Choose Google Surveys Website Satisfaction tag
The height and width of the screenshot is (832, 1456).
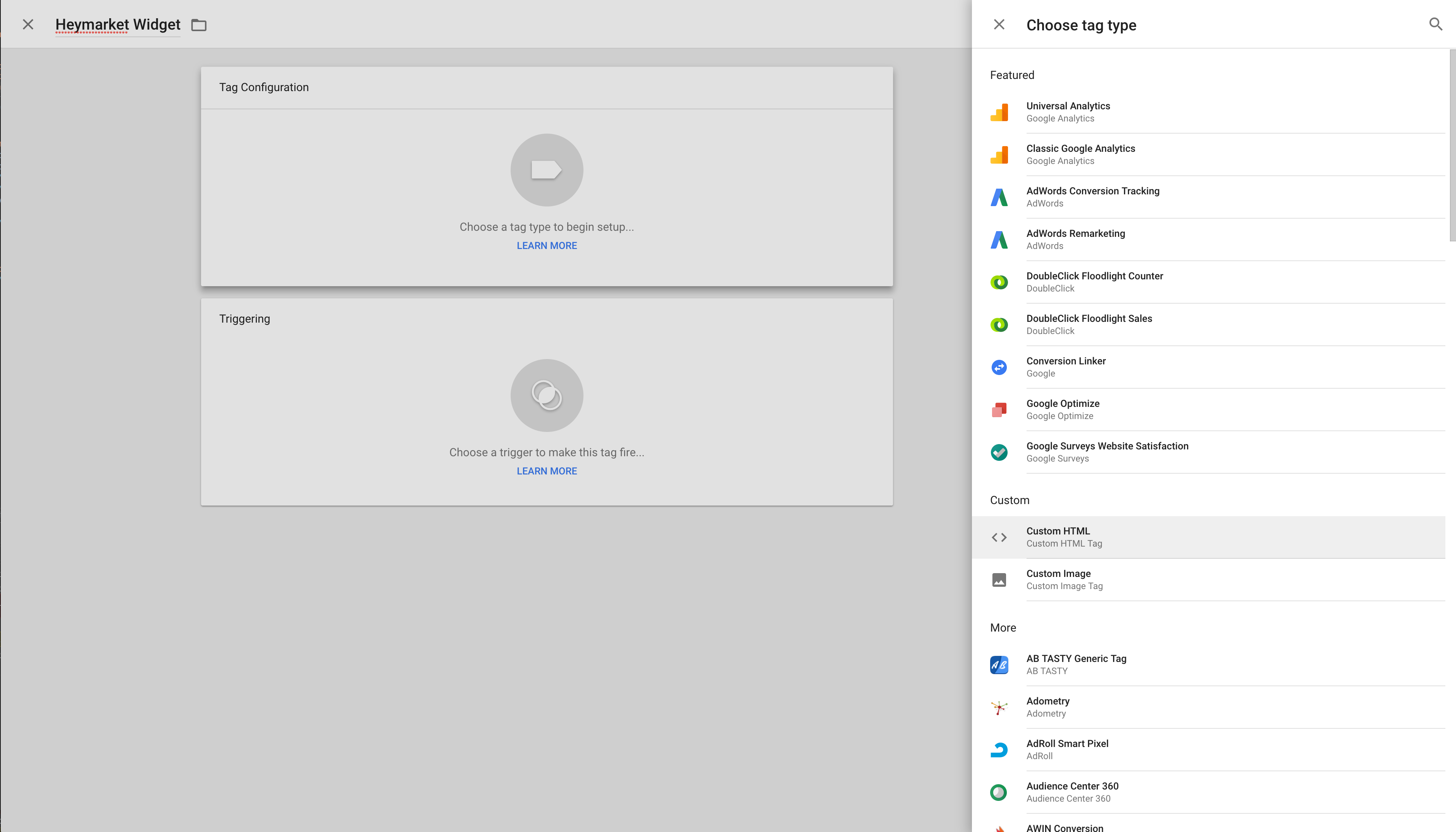(1208, 452)
